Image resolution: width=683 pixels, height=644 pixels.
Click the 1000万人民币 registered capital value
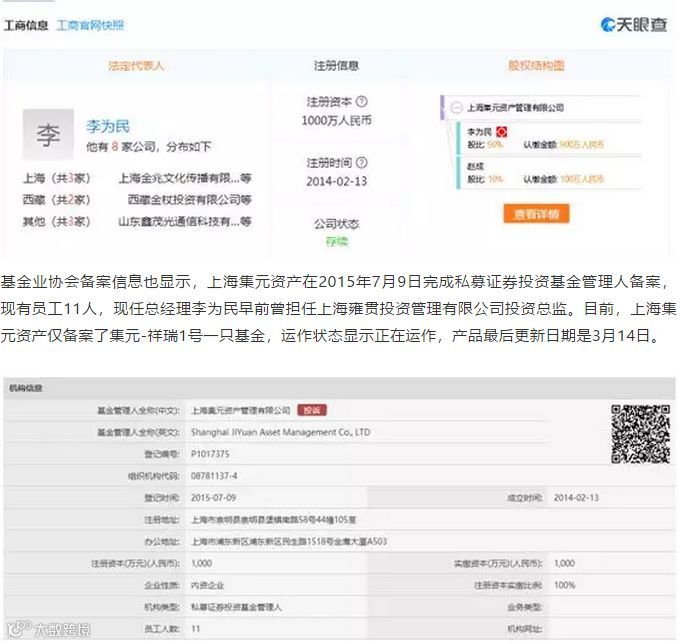[x=336, y=120]
